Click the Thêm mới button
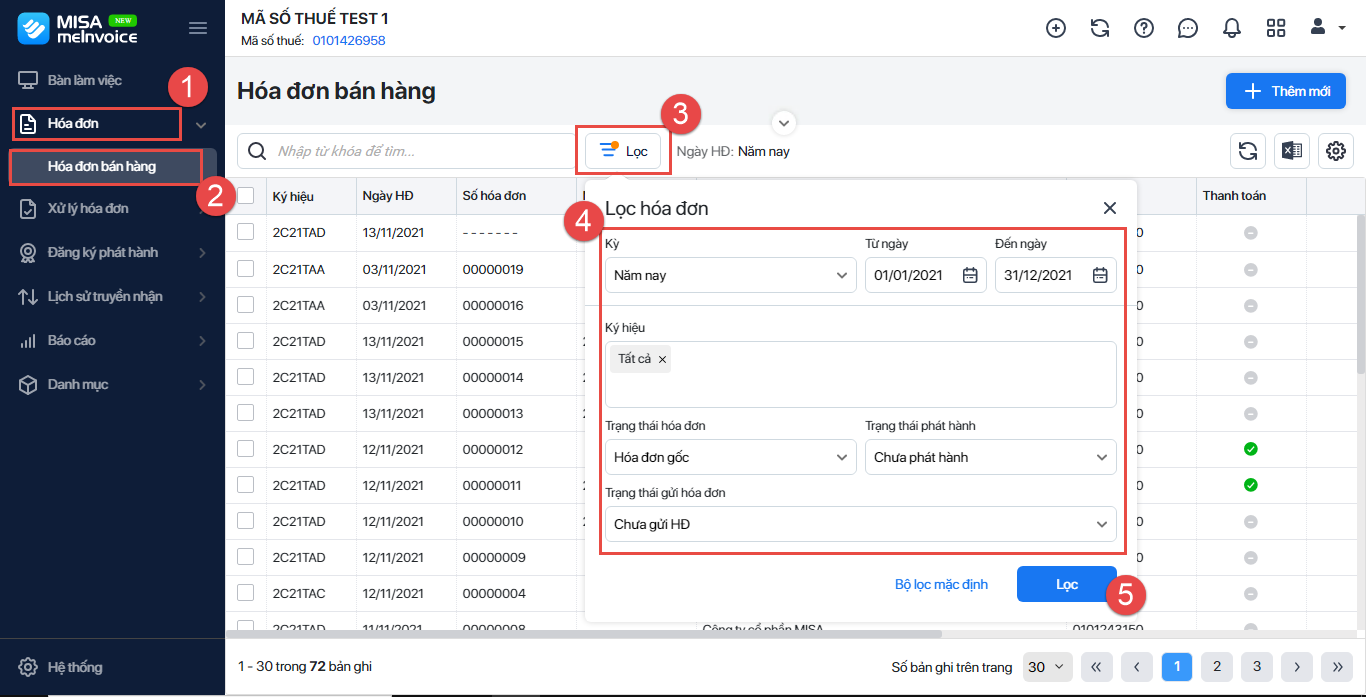 1285,91
